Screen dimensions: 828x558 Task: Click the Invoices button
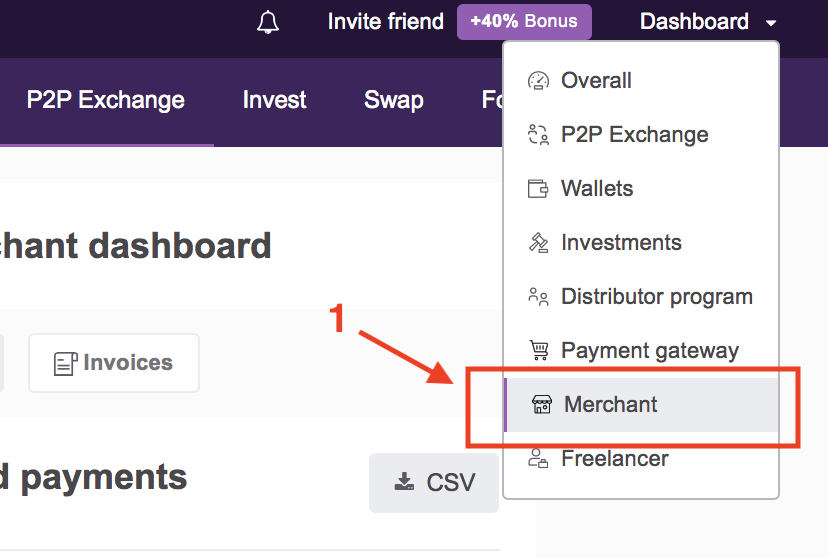(114, 363)
